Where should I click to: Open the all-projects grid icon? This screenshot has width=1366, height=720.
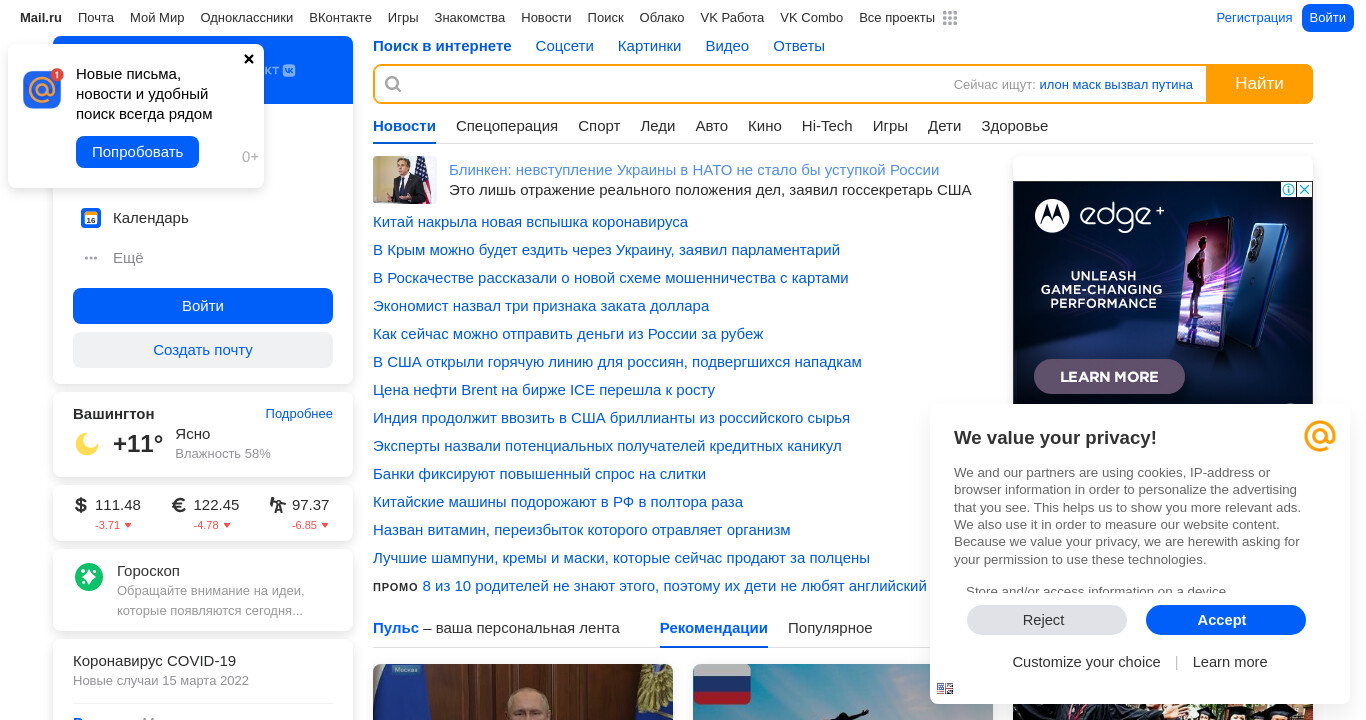pyautogui.click(x=950, y=18)
